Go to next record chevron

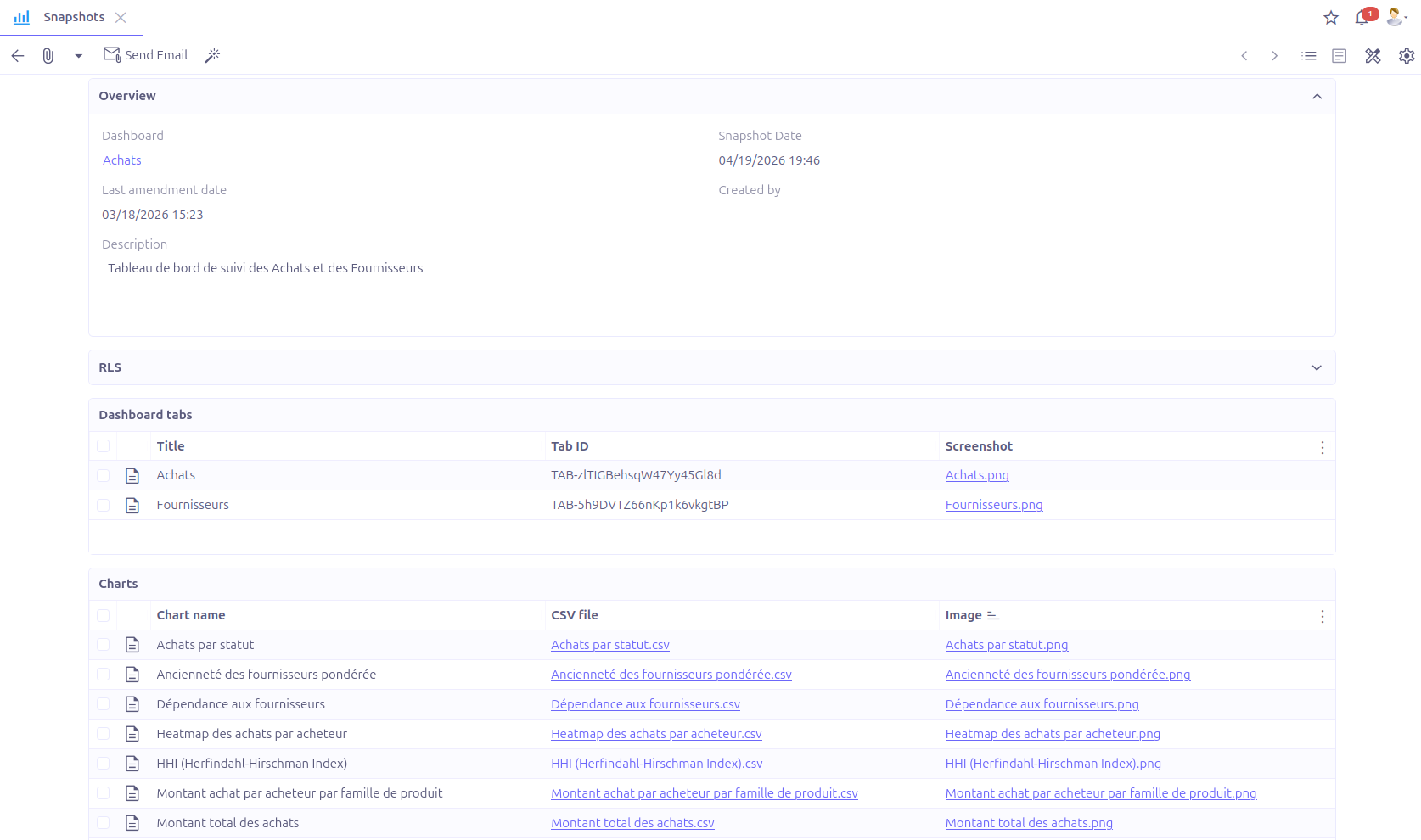click(1274, 56)
